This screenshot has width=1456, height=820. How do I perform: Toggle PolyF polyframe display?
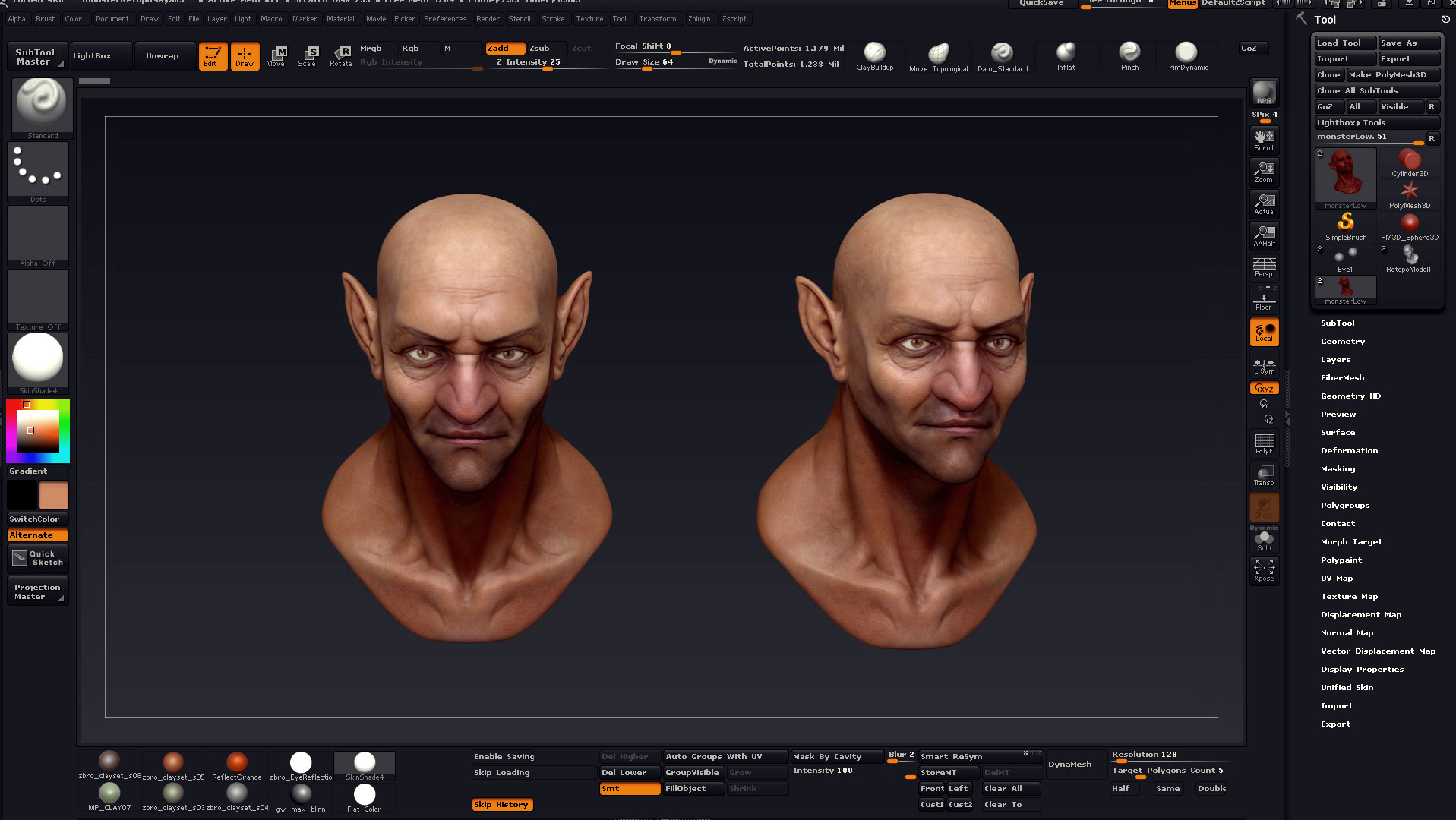1264,443
